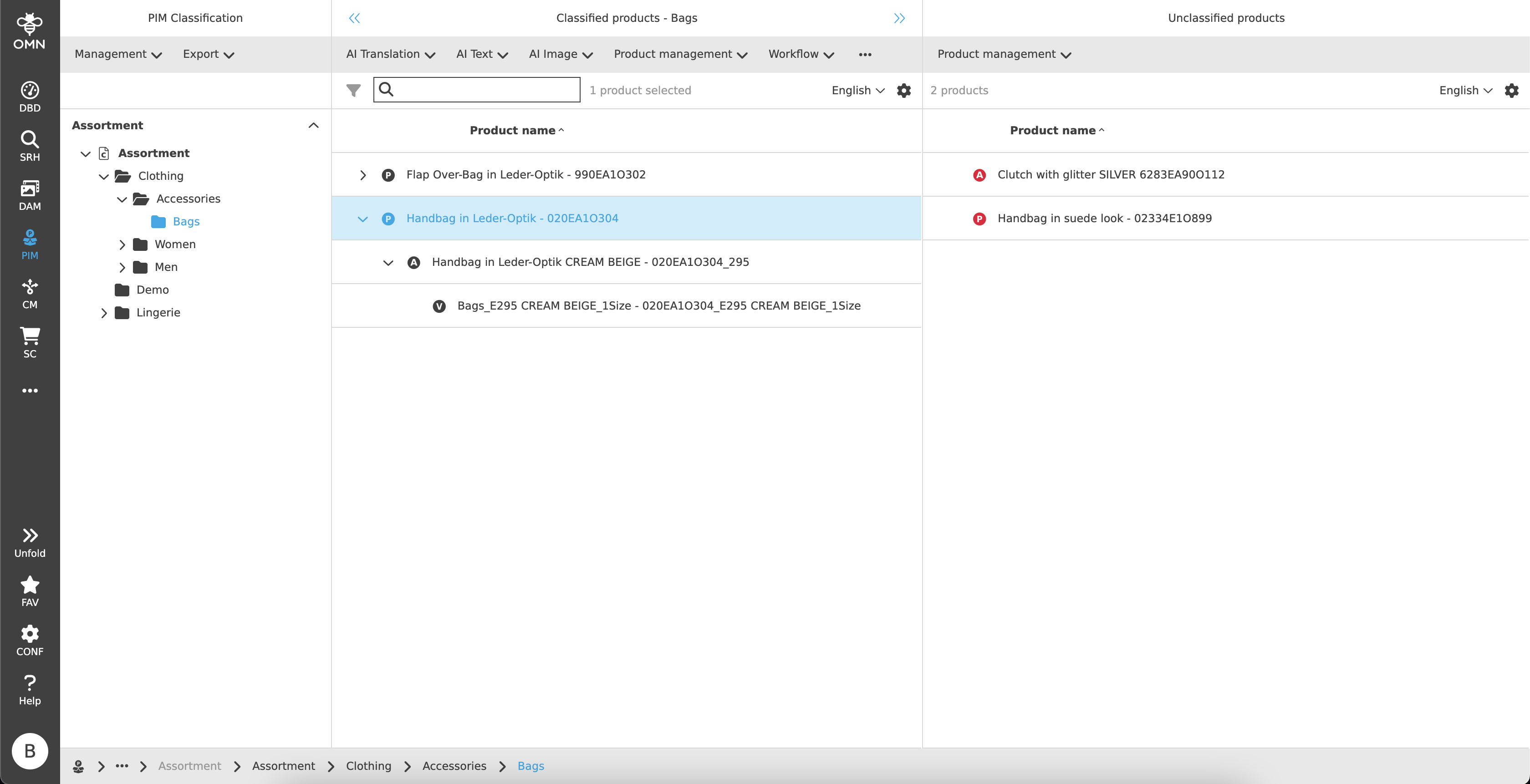Screen dimensions: 1530x784
Task: Open the CM module in sidebar
Action: (30, 293)
